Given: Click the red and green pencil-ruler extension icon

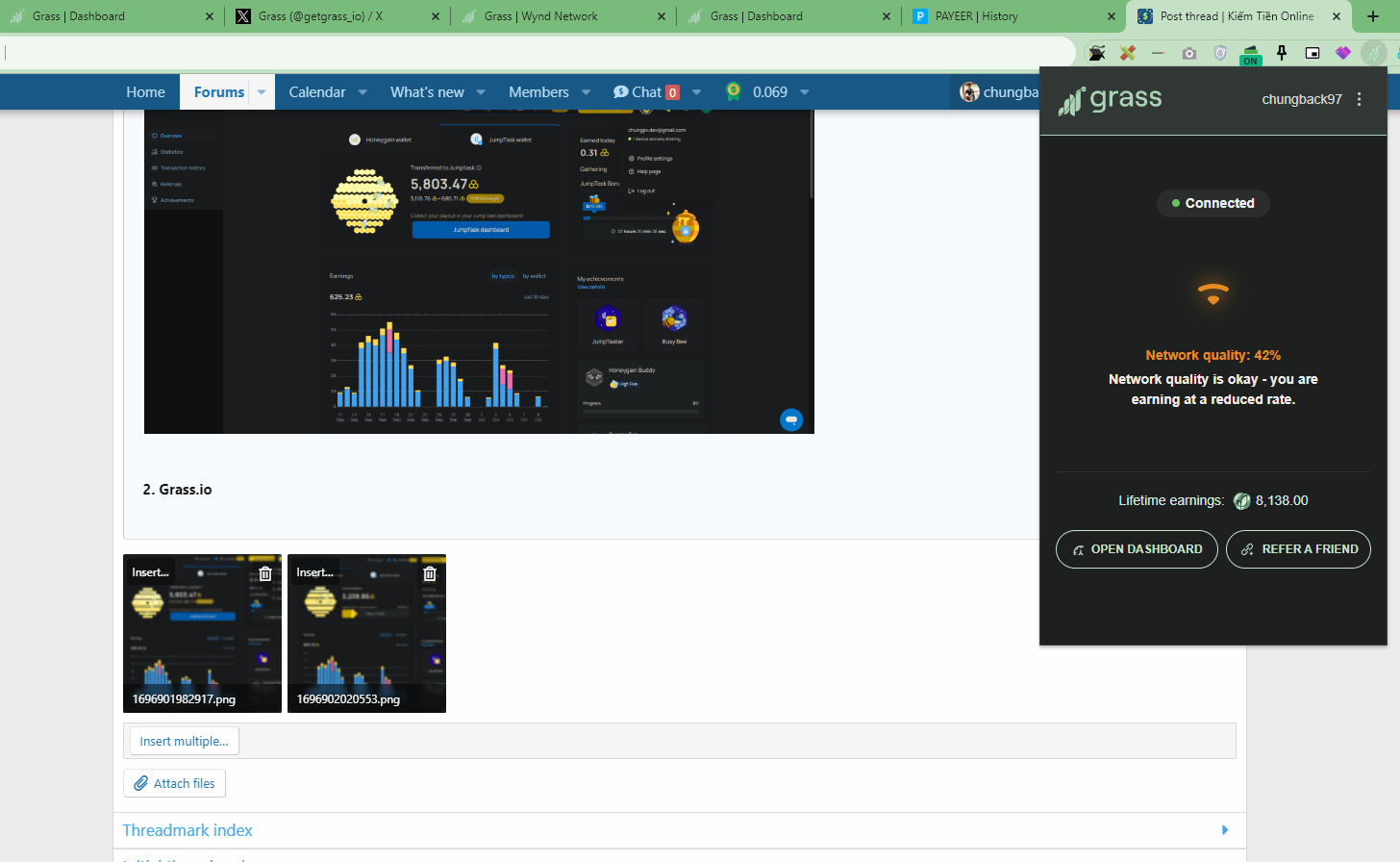Looking at the screenshot, I should point(1128,53).
